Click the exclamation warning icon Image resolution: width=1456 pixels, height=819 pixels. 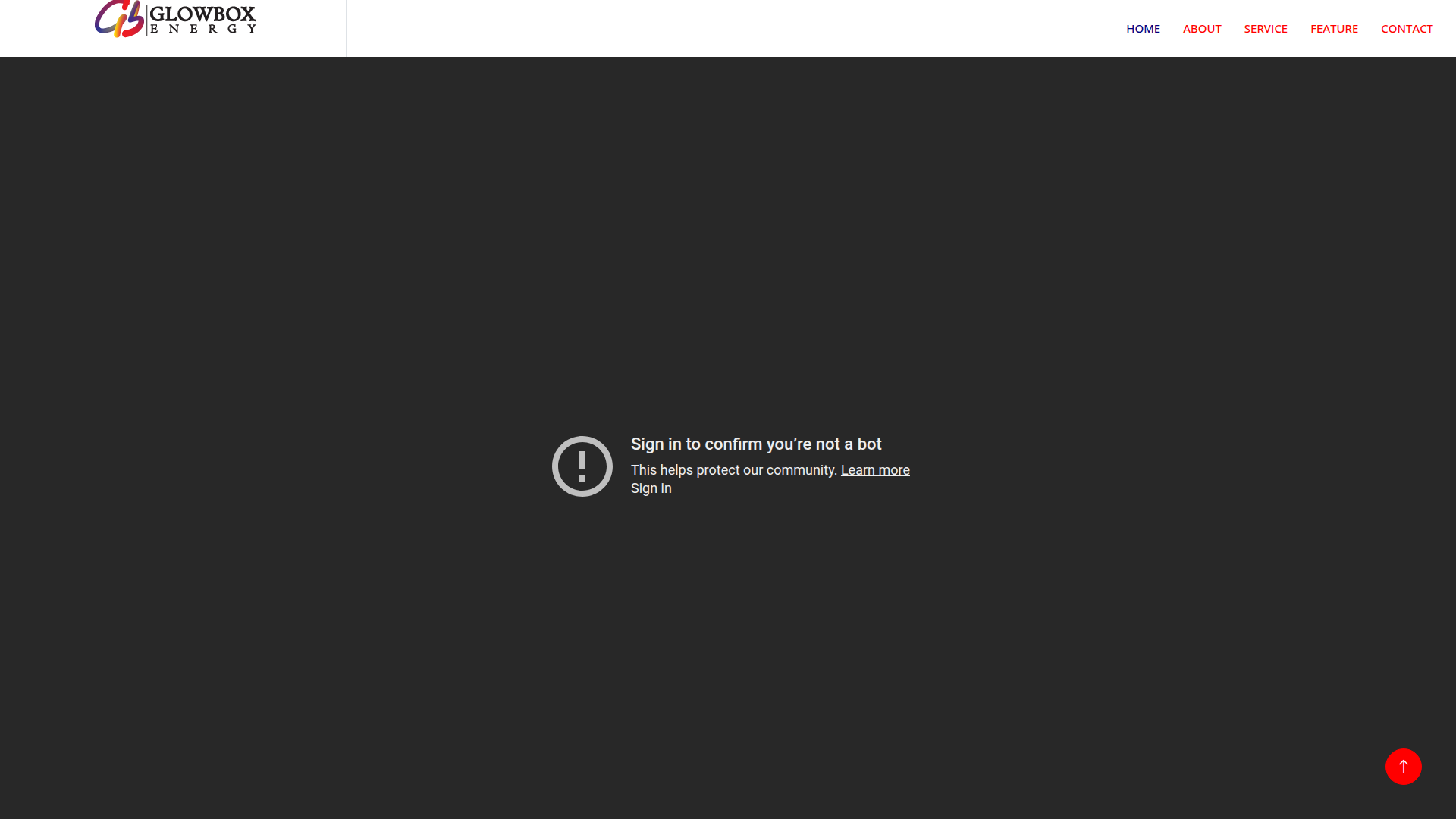click(x=582, y=466)
